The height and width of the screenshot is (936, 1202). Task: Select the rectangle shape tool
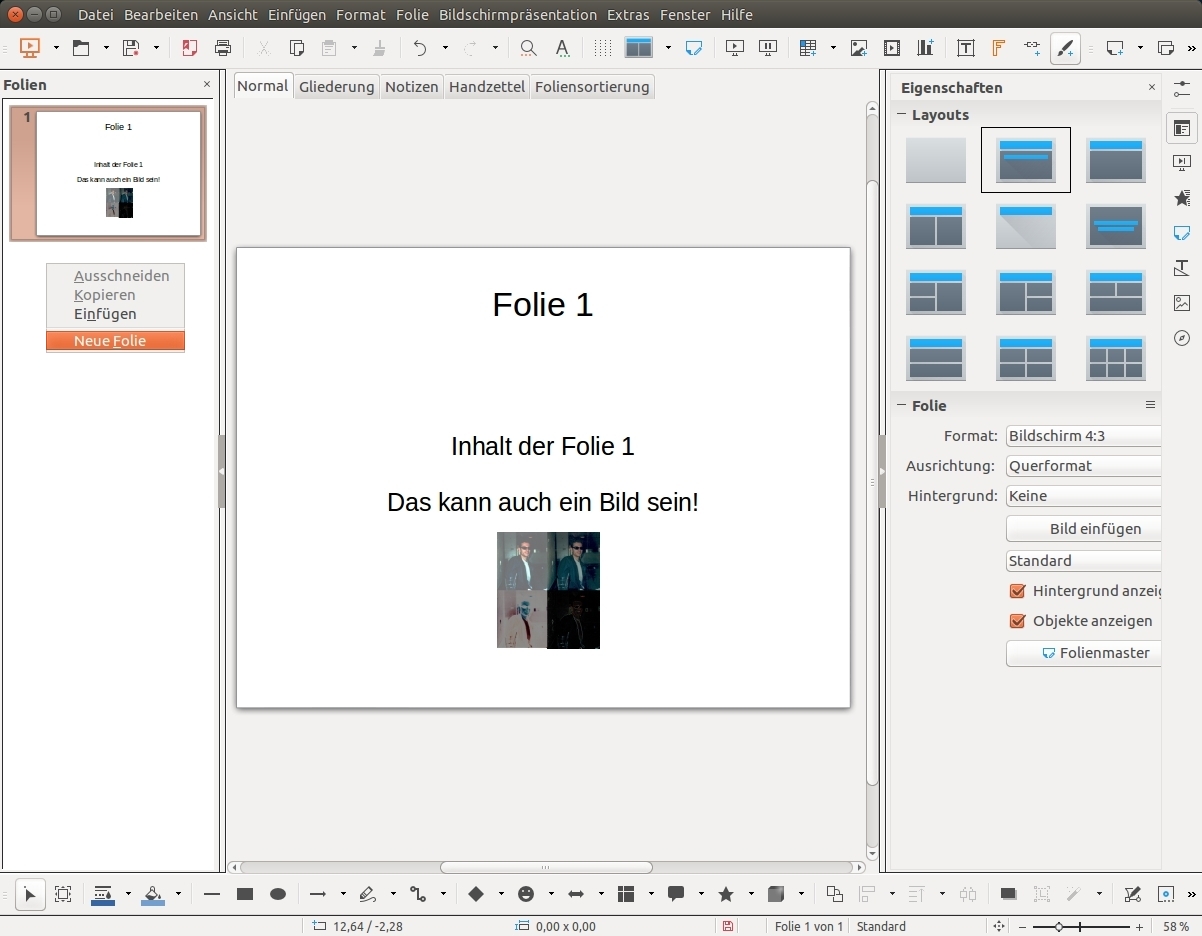245,894
